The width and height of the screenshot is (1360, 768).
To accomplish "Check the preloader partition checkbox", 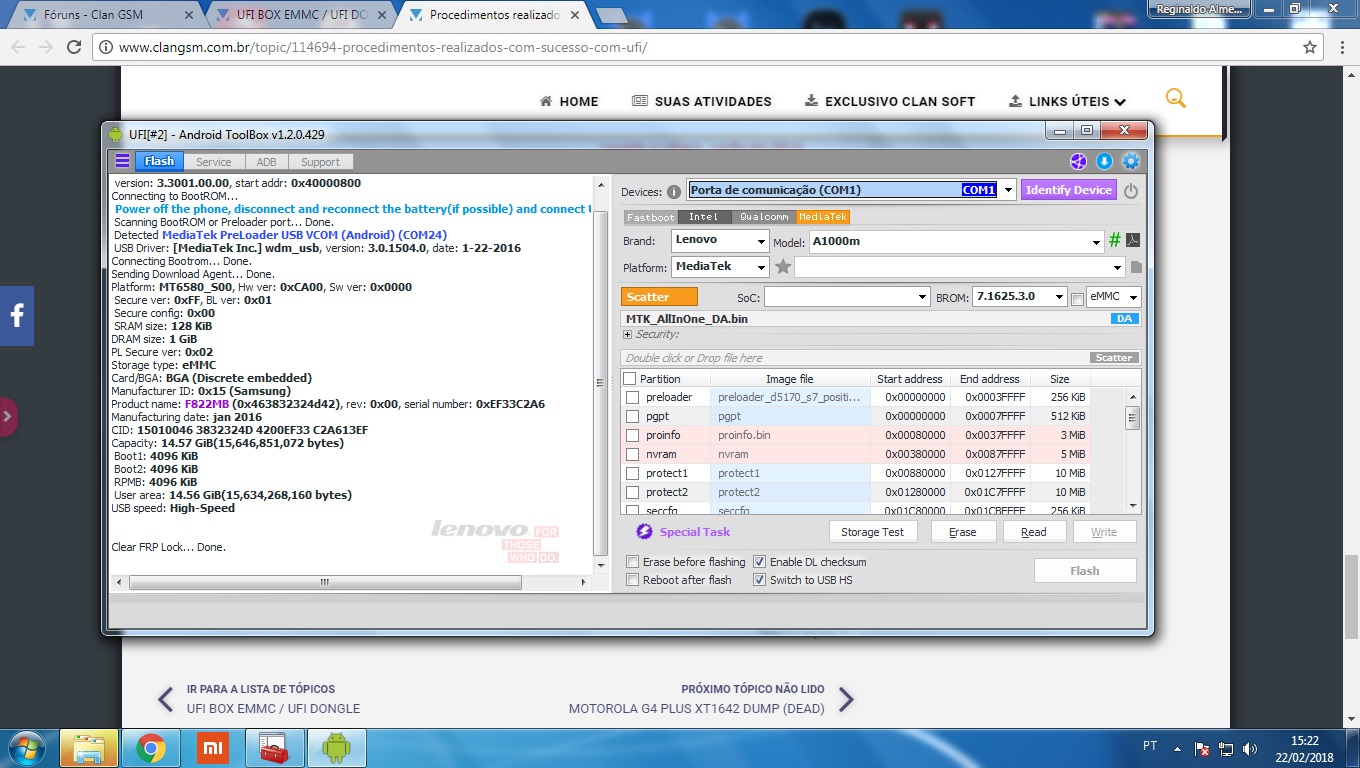I will point(632,397).
